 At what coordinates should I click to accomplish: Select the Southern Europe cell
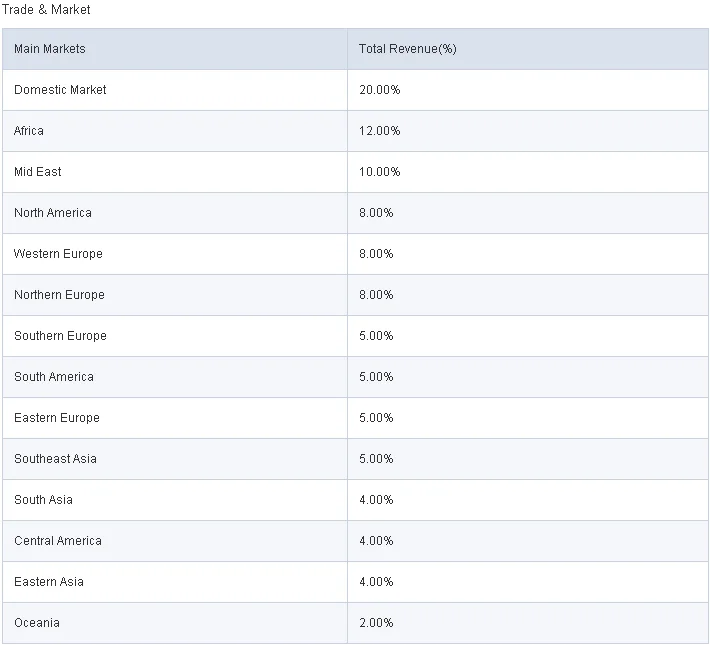(x=60, y=336)
